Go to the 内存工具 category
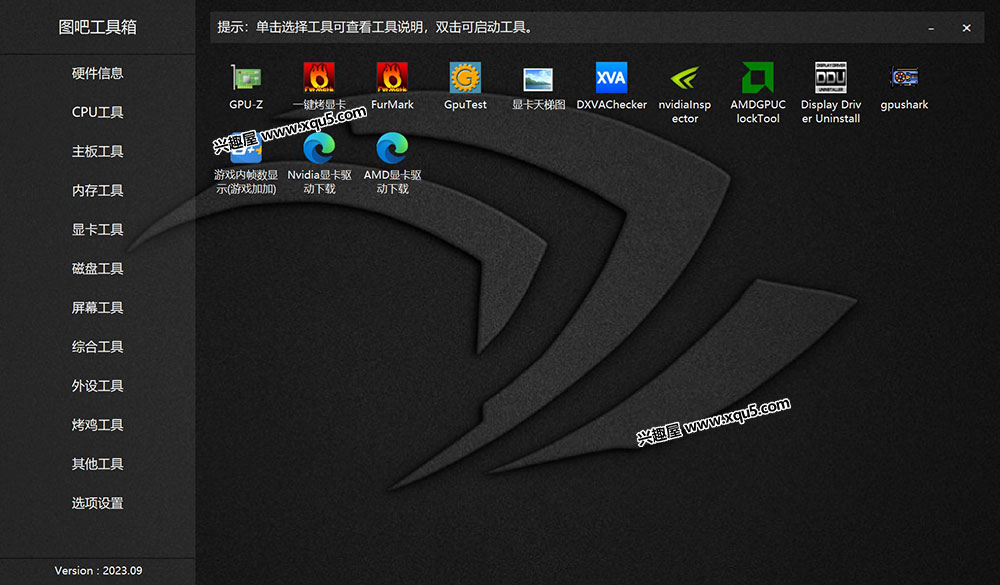The image size is (1000, 585). (98, 190)
